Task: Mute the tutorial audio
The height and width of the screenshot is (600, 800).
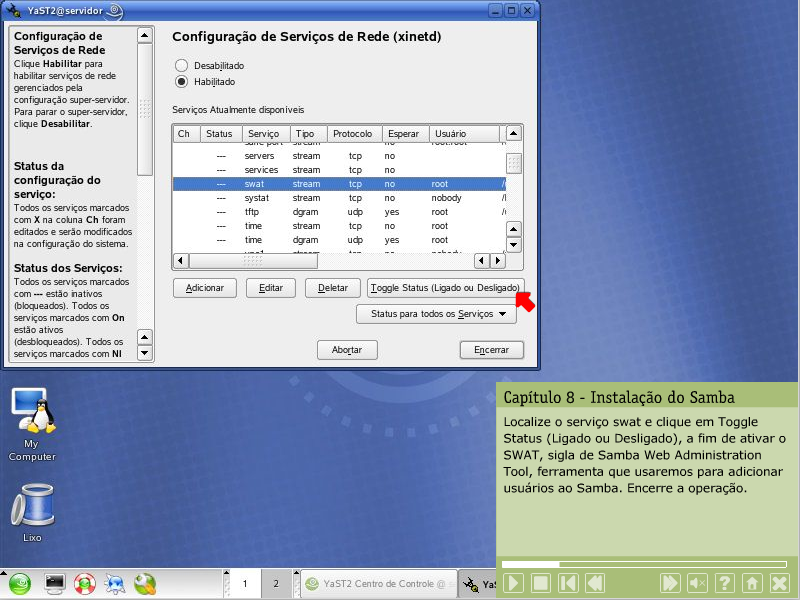Action: coord(697,583)
